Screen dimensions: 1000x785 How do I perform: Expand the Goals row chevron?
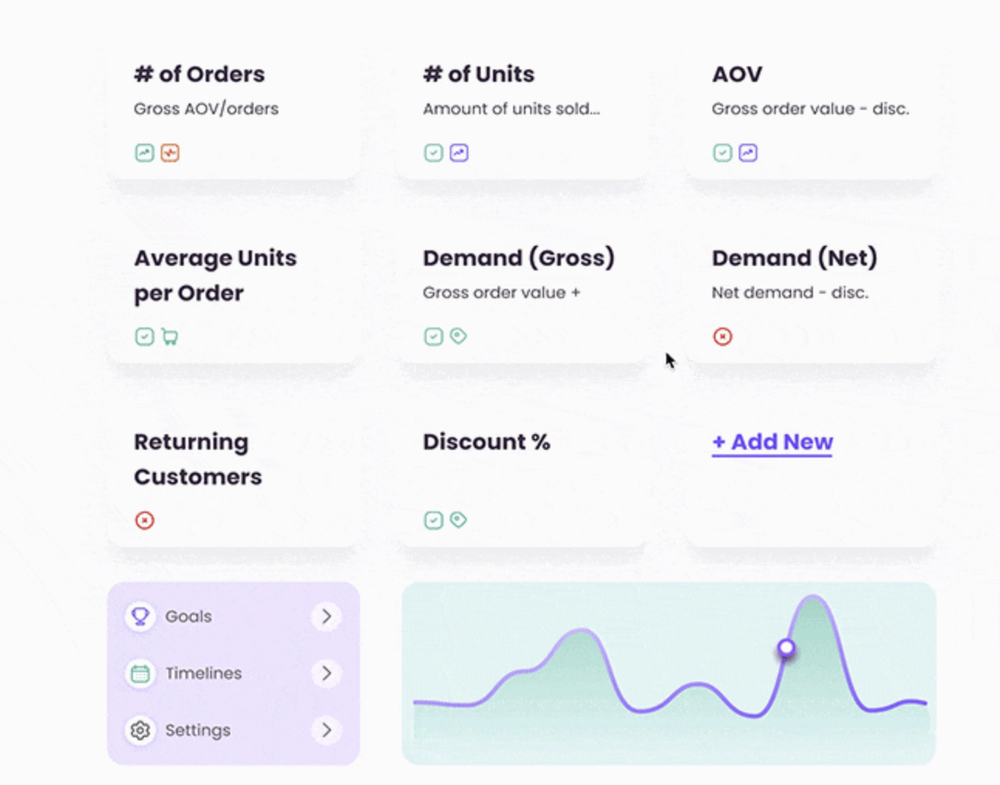tap(327, 617)
